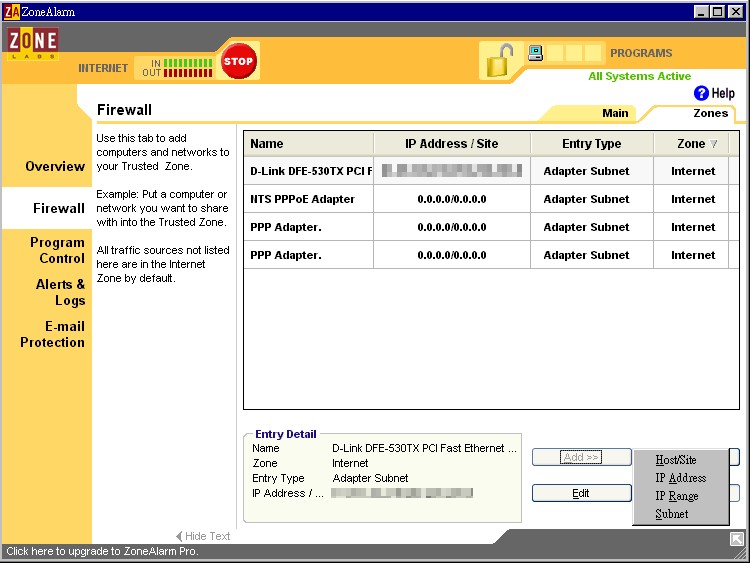Click the ZoneAlarm title bar icon
Screen dimensions: 750x563
12,12
